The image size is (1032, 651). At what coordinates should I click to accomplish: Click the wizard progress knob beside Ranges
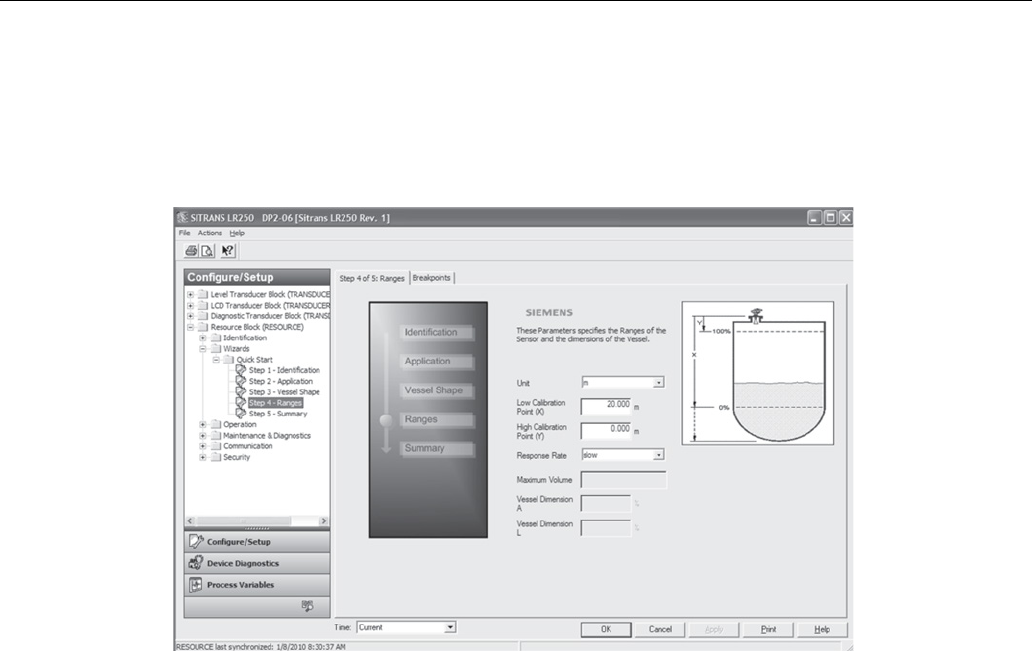coord(386,420)
